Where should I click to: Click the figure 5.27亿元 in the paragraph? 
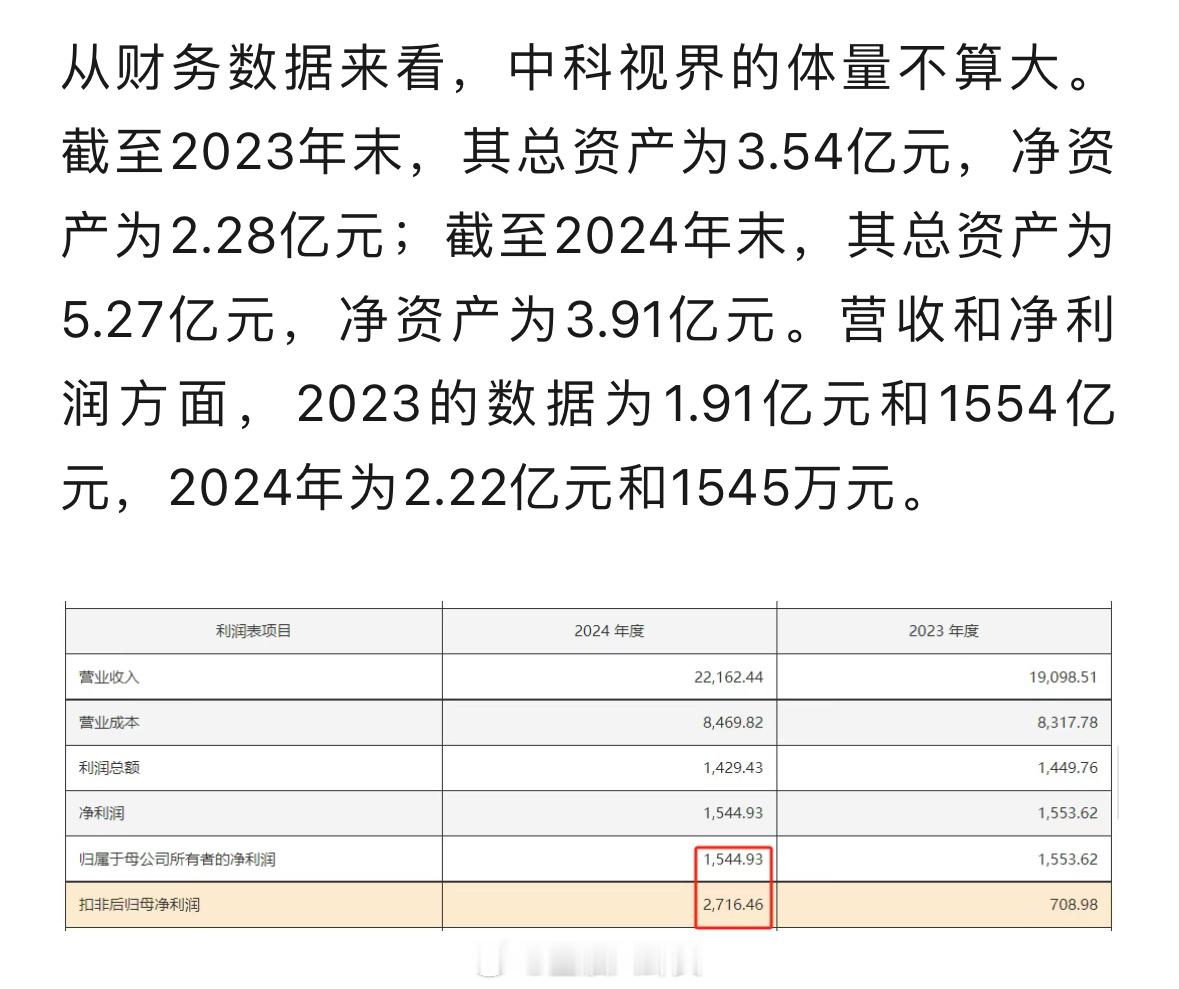pyautogui.click(x=168, y=320)
